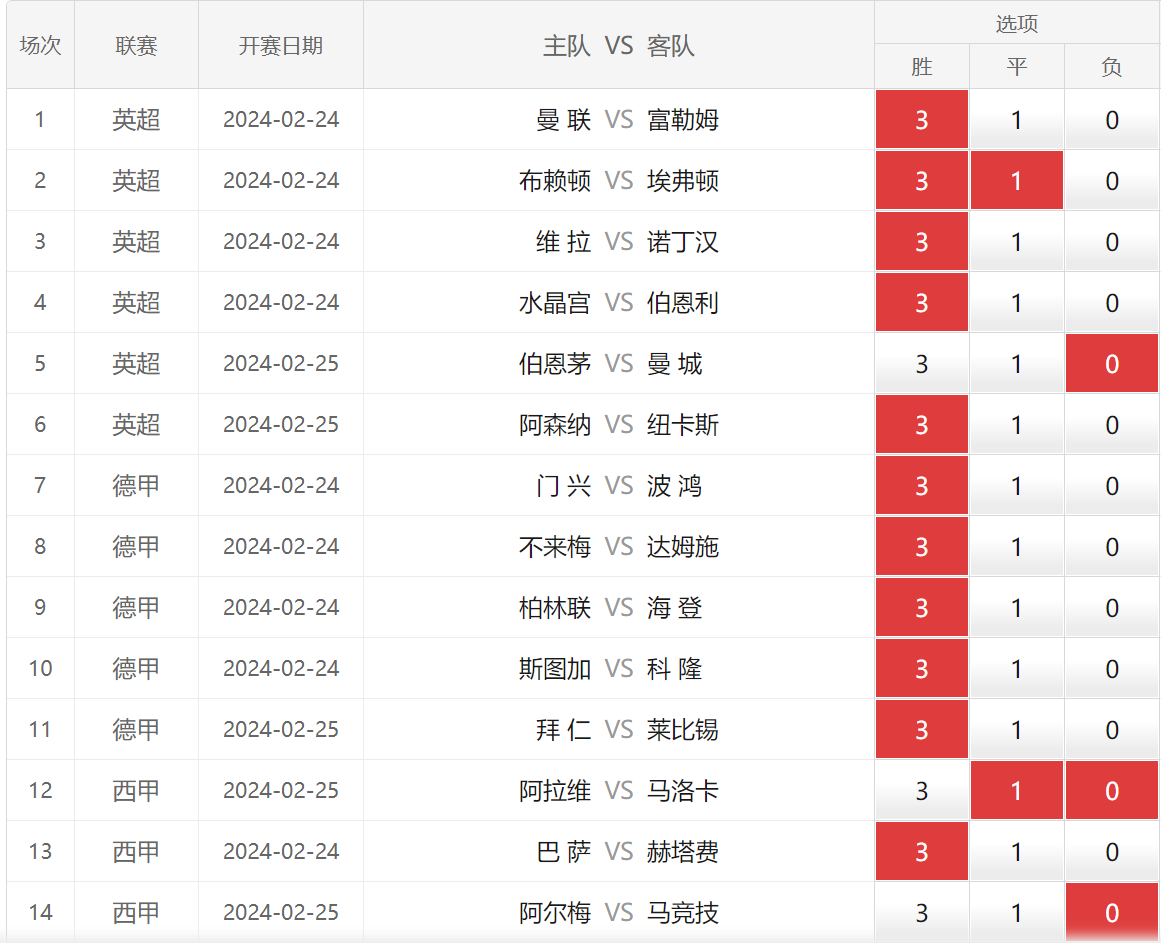The height and width of the screenshot is (943, 1161).
Task: Click the date 2024-02-25 for match 5
Action: click(x=281, y=363)
